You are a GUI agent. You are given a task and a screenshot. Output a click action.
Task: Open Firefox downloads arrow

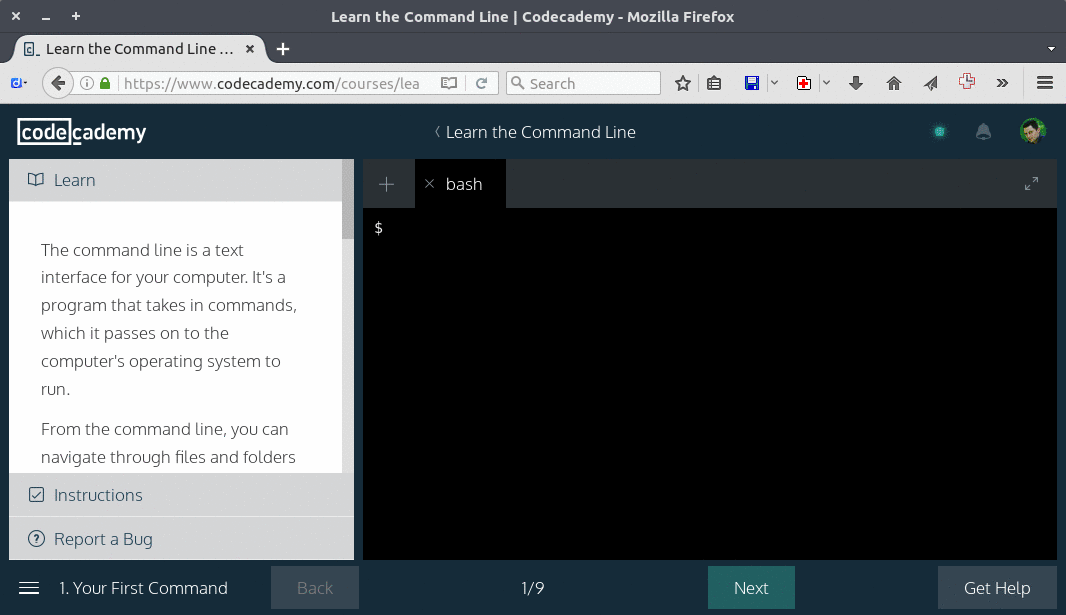pyautogui.click(x=856, y=84)
